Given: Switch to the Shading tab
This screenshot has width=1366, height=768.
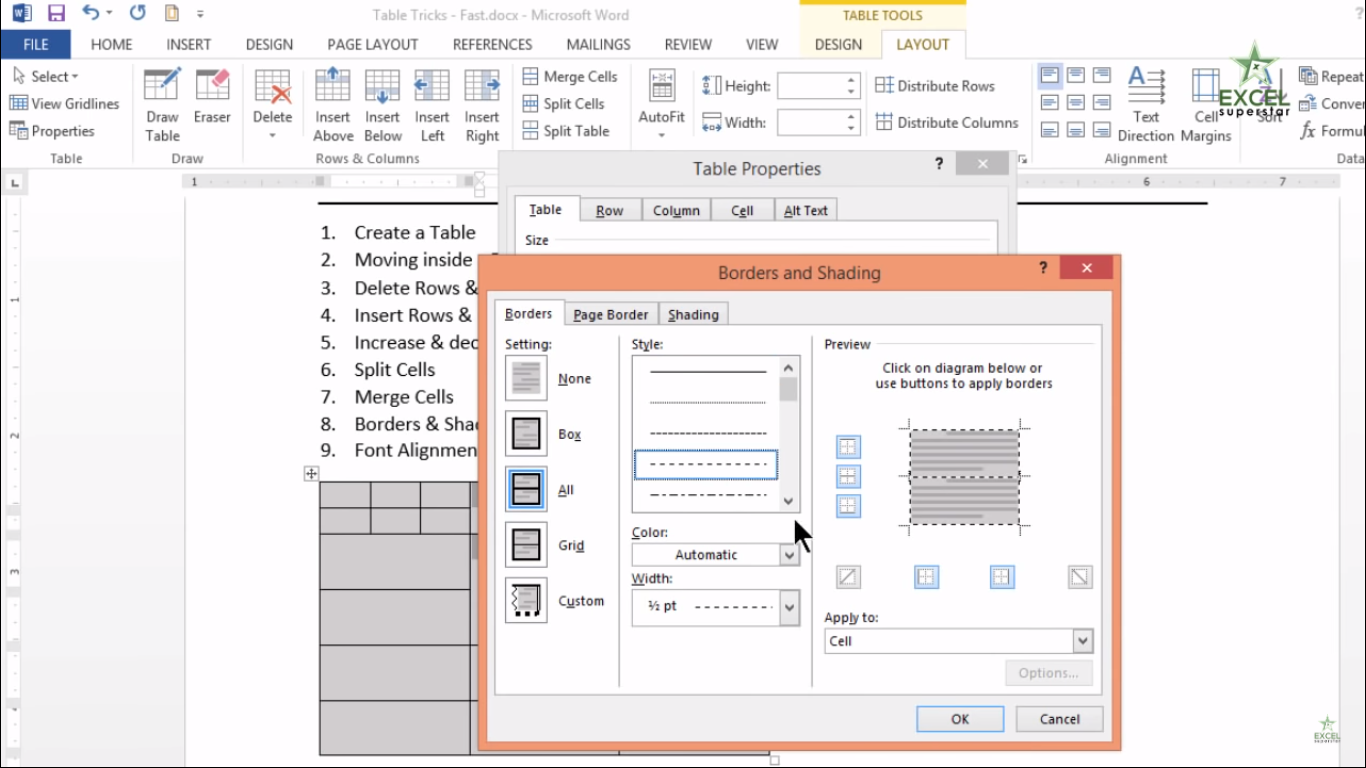Looking at the screenshot, I should point(693,314).
